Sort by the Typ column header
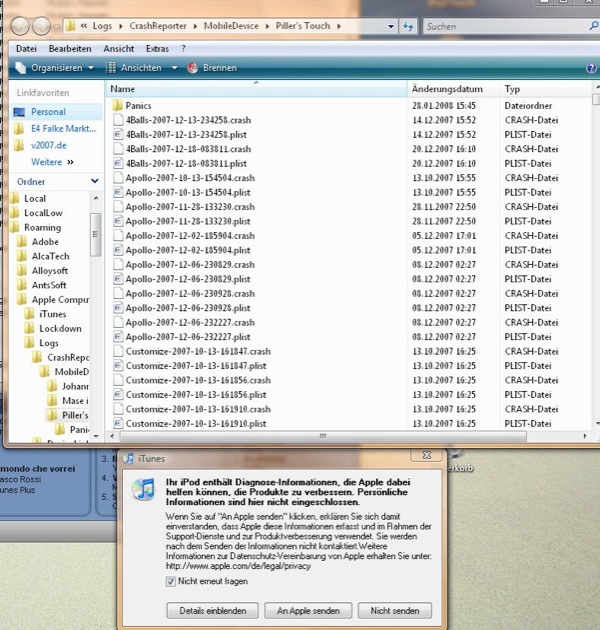Screen dimensions: 600x630 tap(545, 89)
